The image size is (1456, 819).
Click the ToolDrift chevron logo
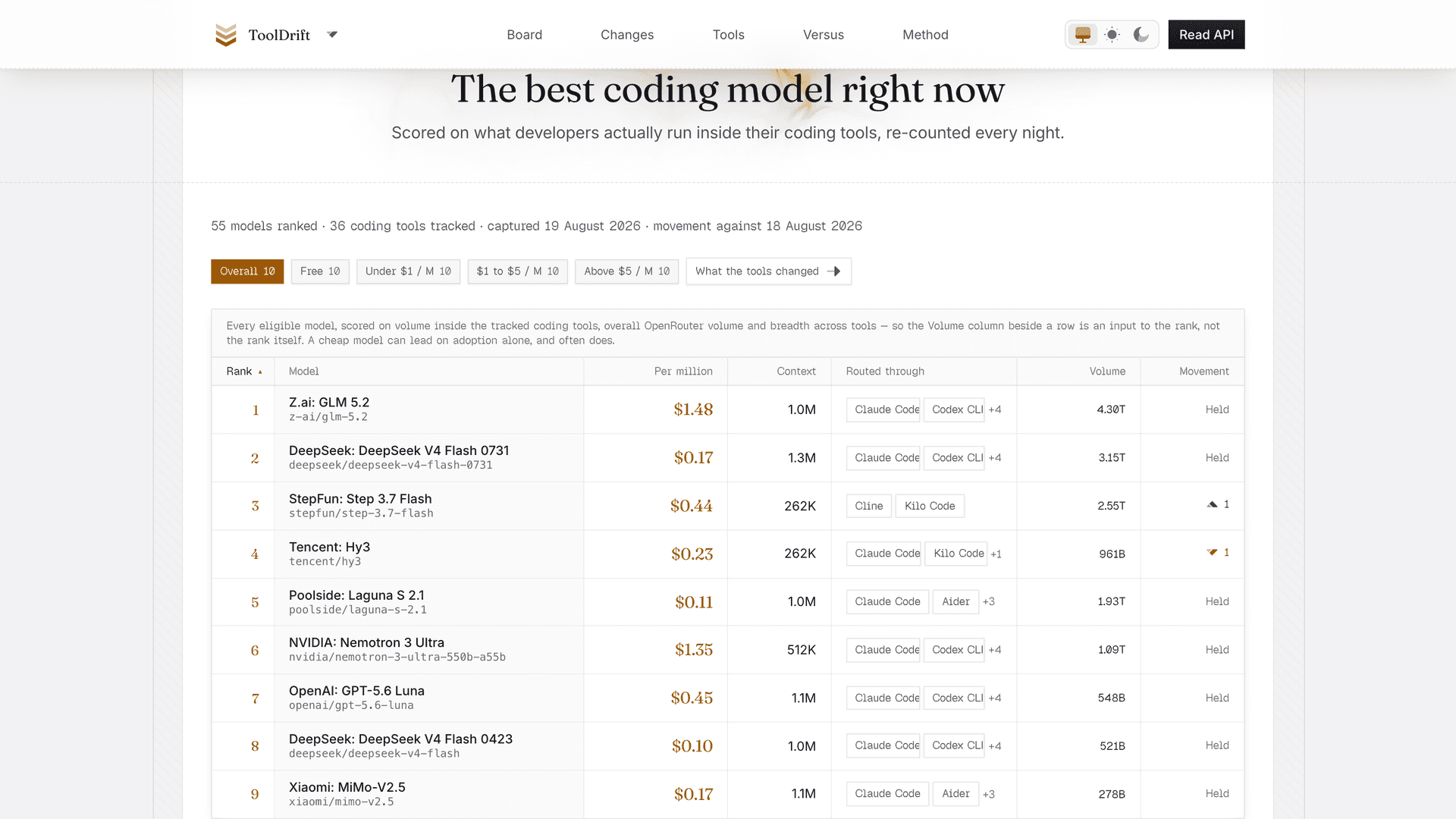click(x=226, y=35)
